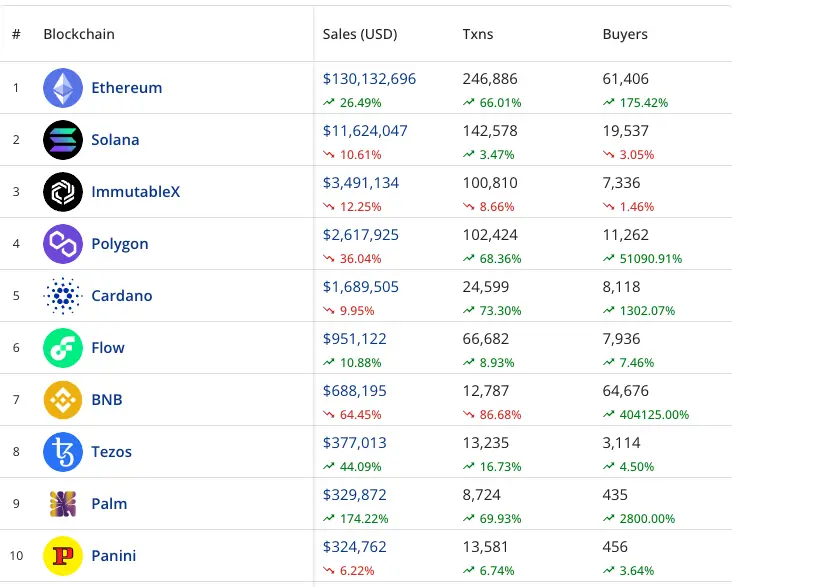Viewport: 817px width, 587px height.
Task: Click the Ethereum logo icon
Action: tap(63, 88)
